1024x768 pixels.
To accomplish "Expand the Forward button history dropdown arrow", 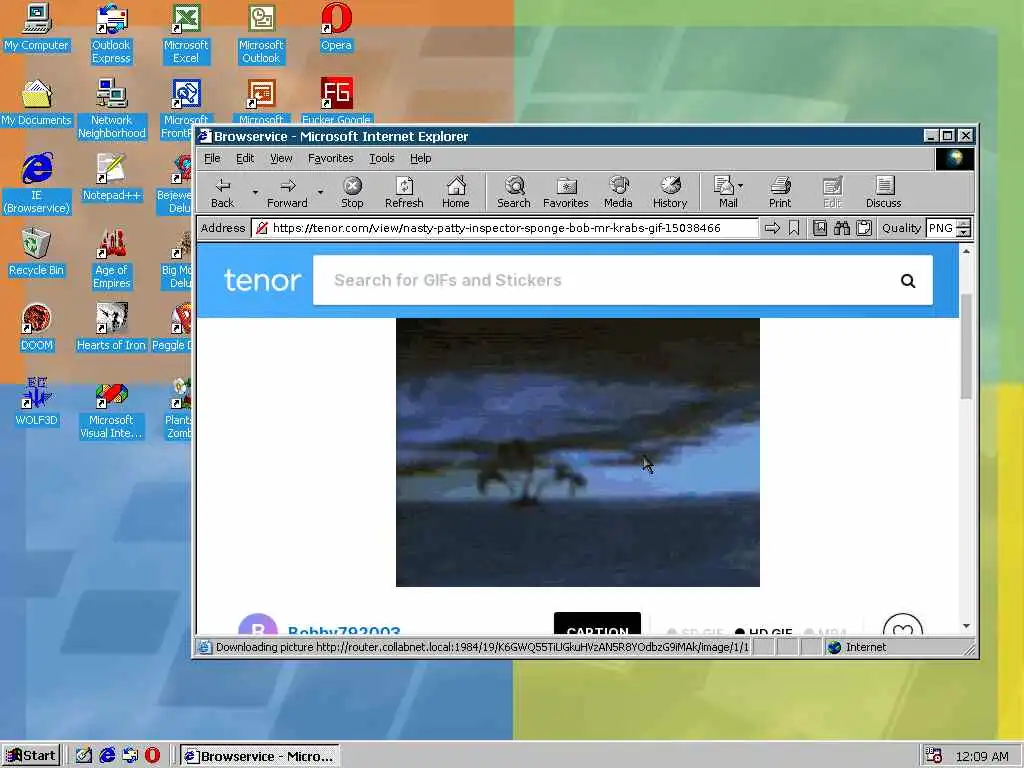I will (320, 193).
